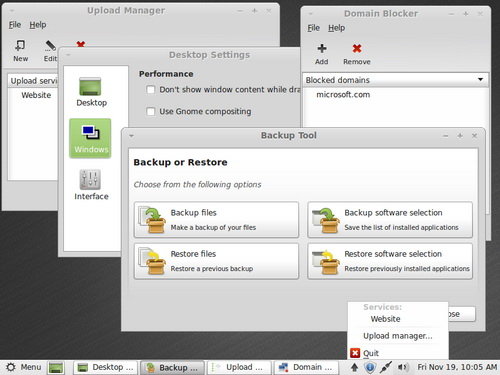
Task: Click Restore software selection button
Action: [390, 261]
